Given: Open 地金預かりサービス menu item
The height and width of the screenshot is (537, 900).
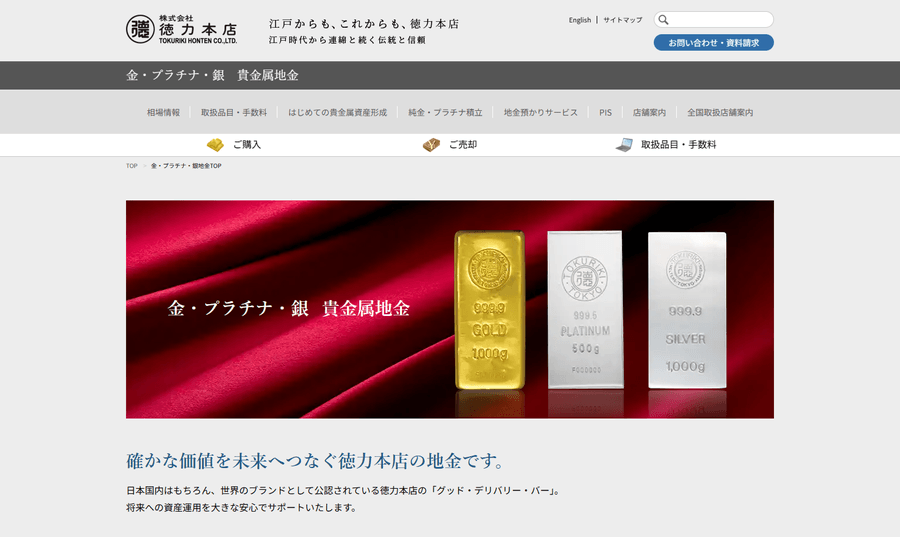Looking at the screenshot, I should coord(541,112).
